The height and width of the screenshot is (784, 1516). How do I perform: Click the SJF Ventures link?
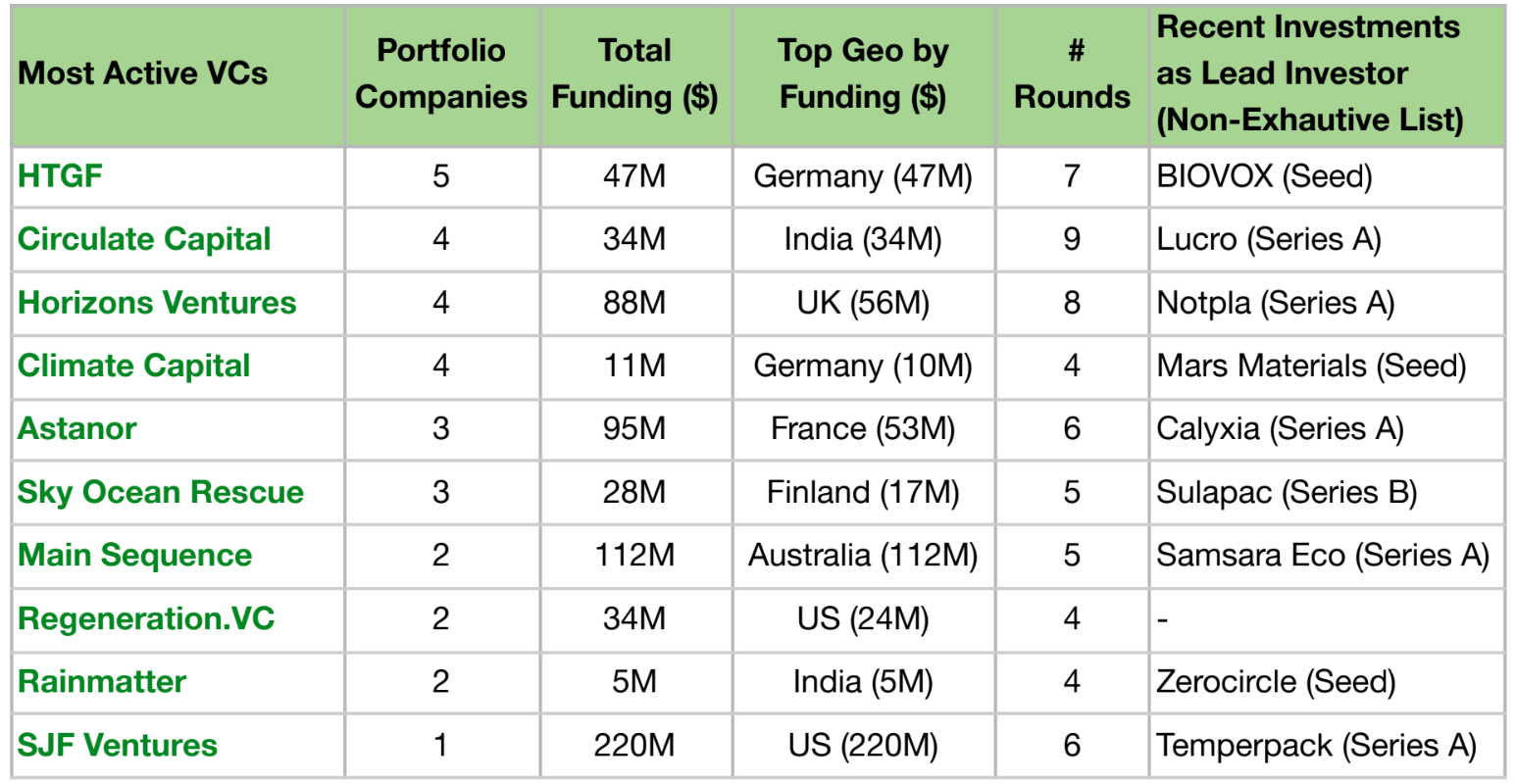pos(118,745)
